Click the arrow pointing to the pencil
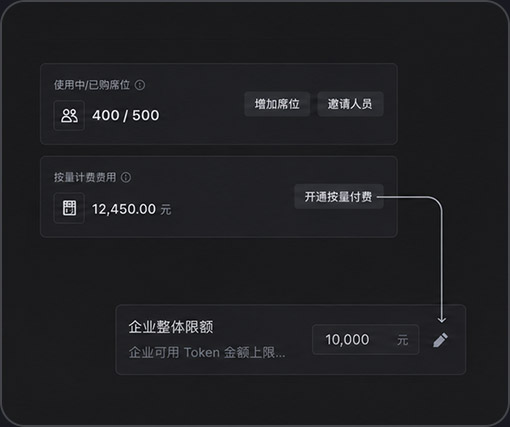Viewport: 510px width, 427px height. (x=442, y=260)
